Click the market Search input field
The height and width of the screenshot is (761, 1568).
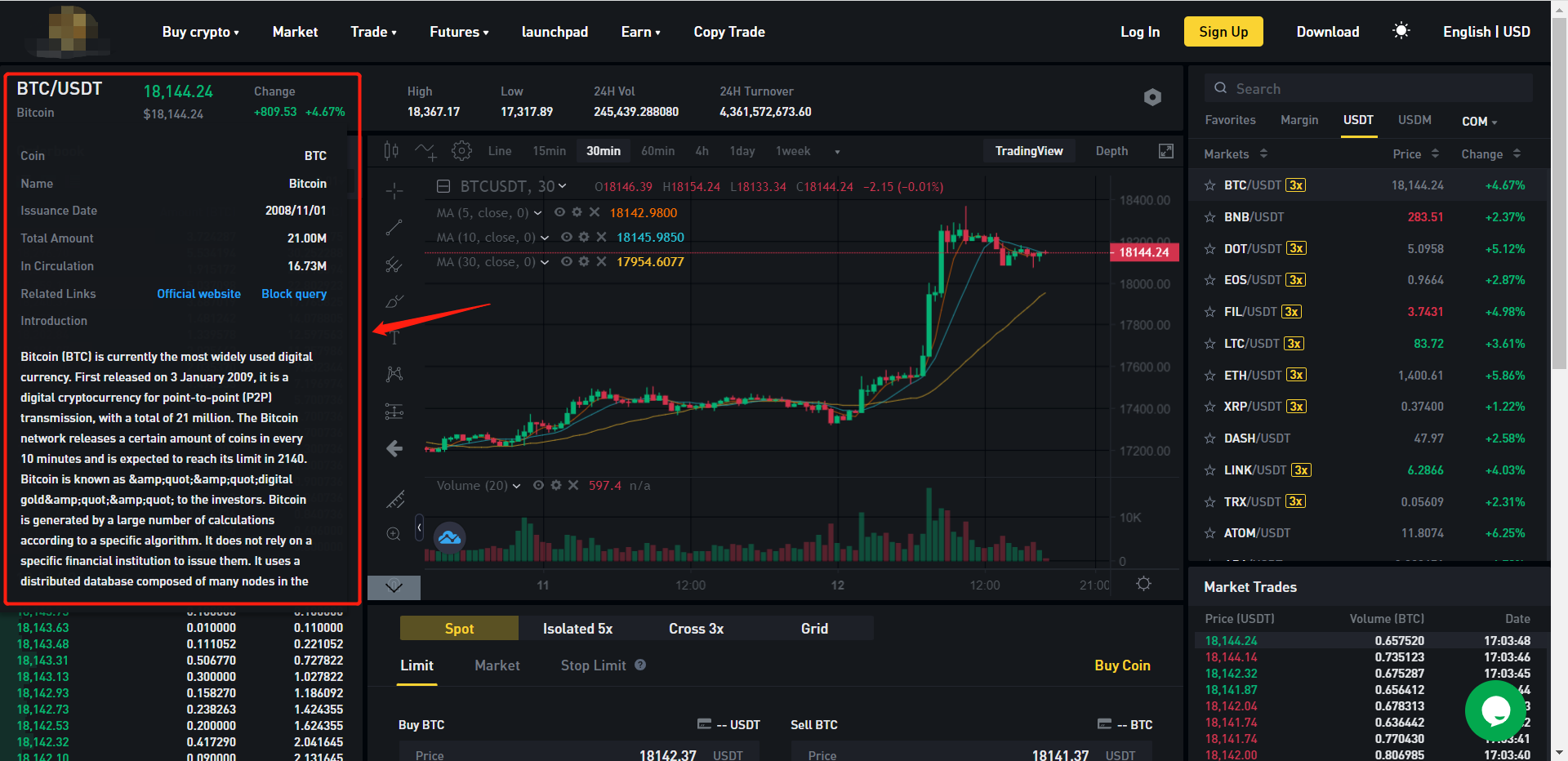tap(1369, 88)
